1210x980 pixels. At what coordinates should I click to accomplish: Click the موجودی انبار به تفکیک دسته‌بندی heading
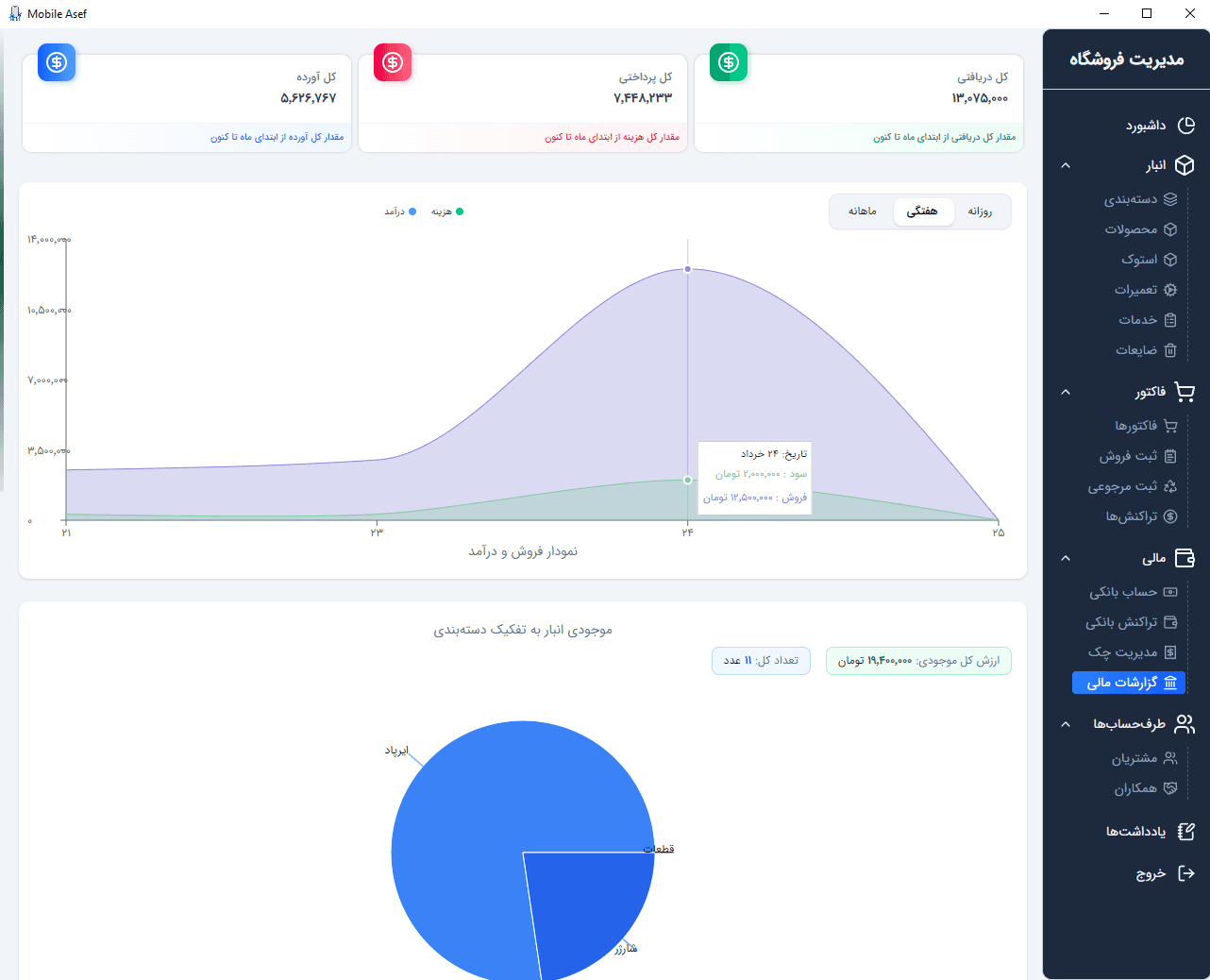point(523,630)
